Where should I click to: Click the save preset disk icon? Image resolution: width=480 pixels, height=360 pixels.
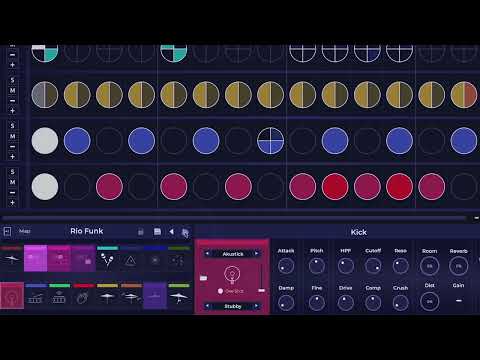157,232
